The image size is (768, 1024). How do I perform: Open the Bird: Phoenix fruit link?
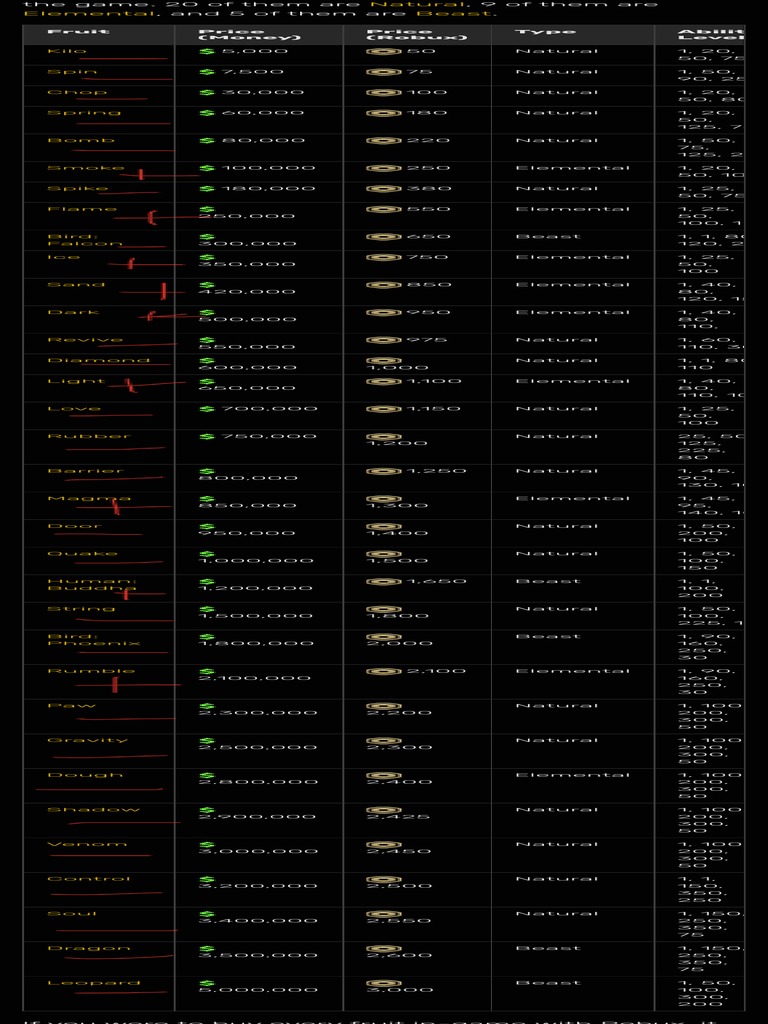click(93, 639)
